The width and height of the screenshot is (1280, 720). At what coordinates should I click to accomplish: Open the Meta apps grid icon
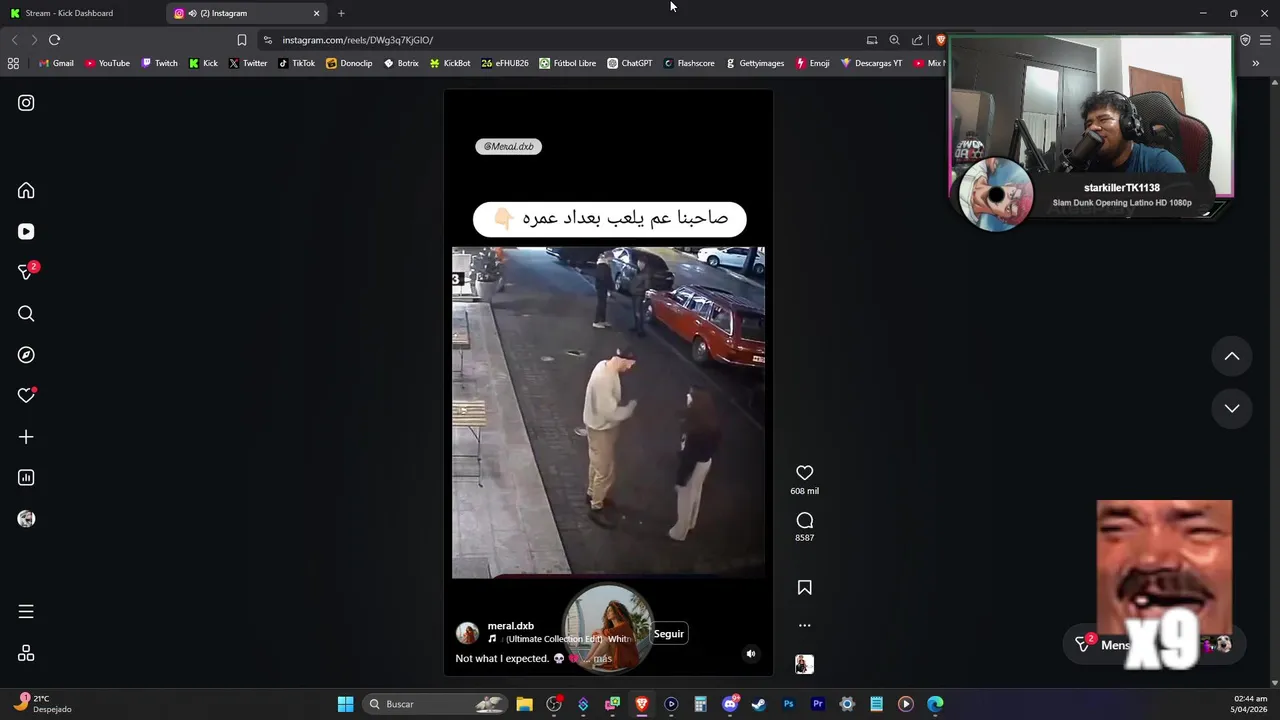pyautogui.click(x=26, y=653)
